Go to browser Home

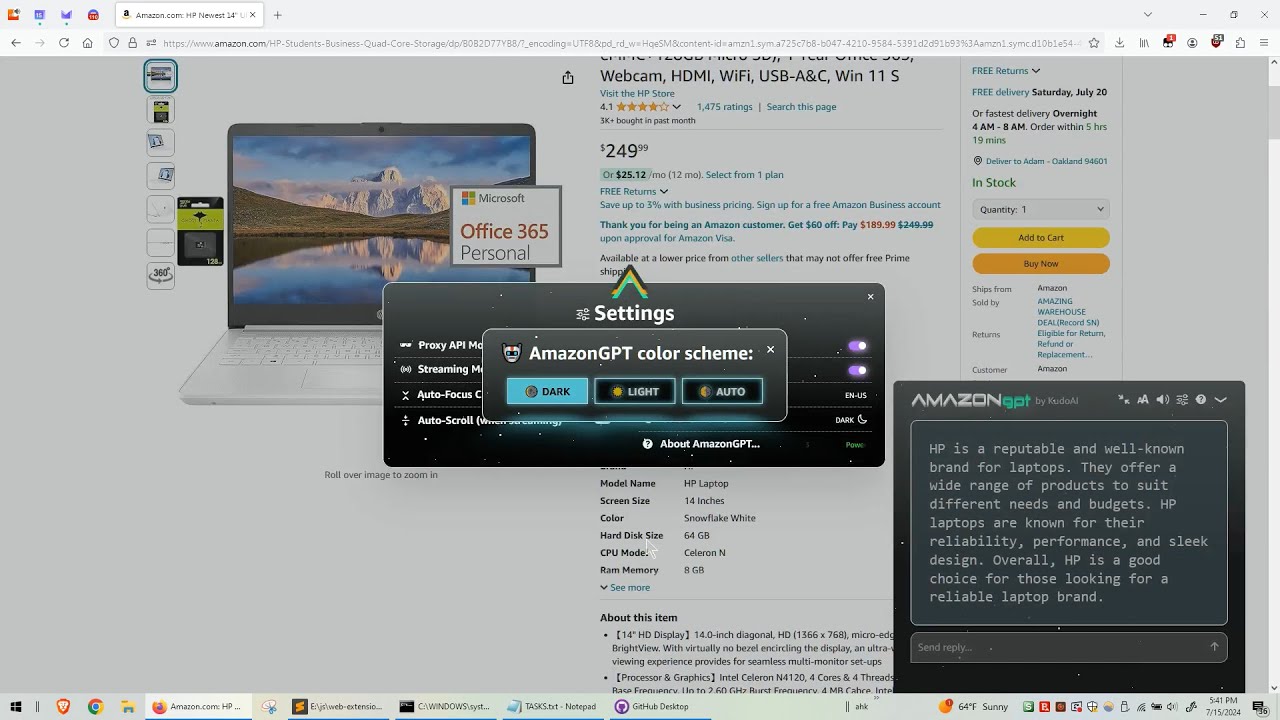[x=88, y=43]
